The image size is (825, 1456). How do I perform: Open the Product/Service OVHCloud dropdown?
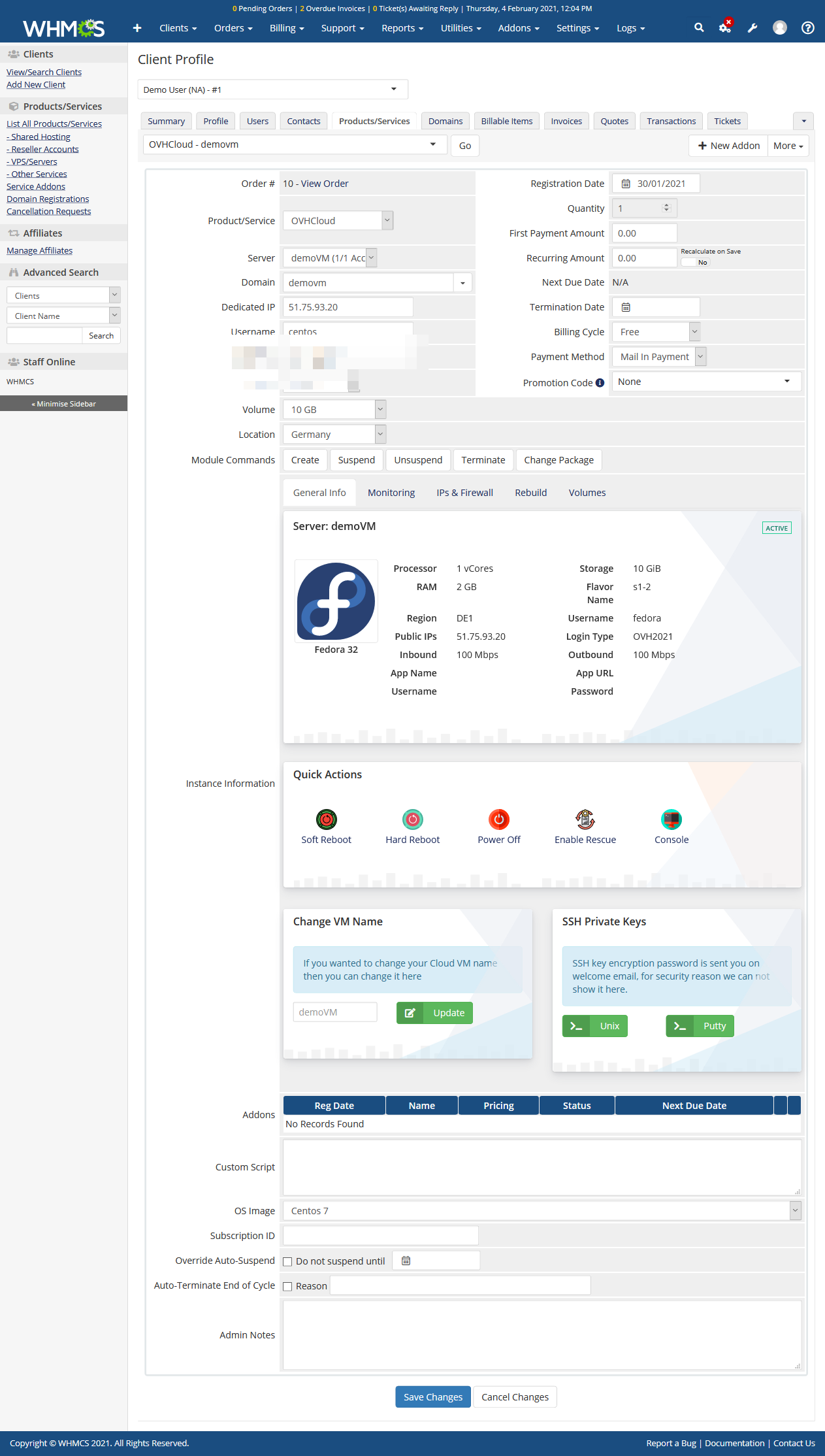(338, 221)
